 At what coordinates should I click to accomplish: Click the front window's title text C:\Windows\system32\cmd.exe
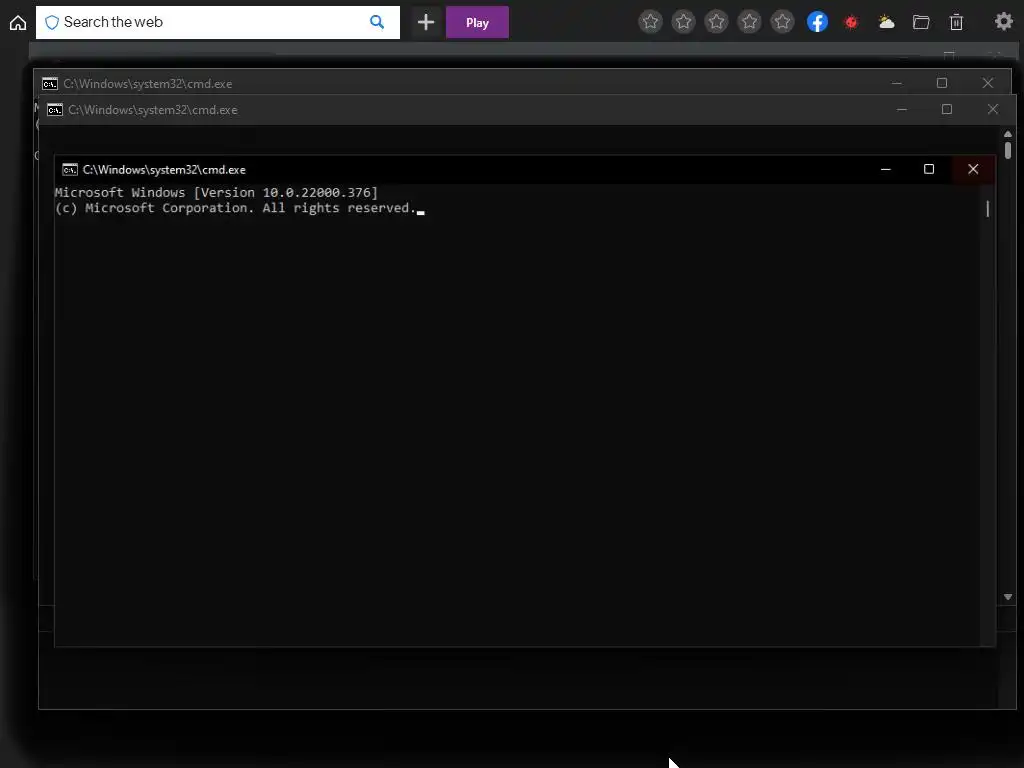point(164,170)
